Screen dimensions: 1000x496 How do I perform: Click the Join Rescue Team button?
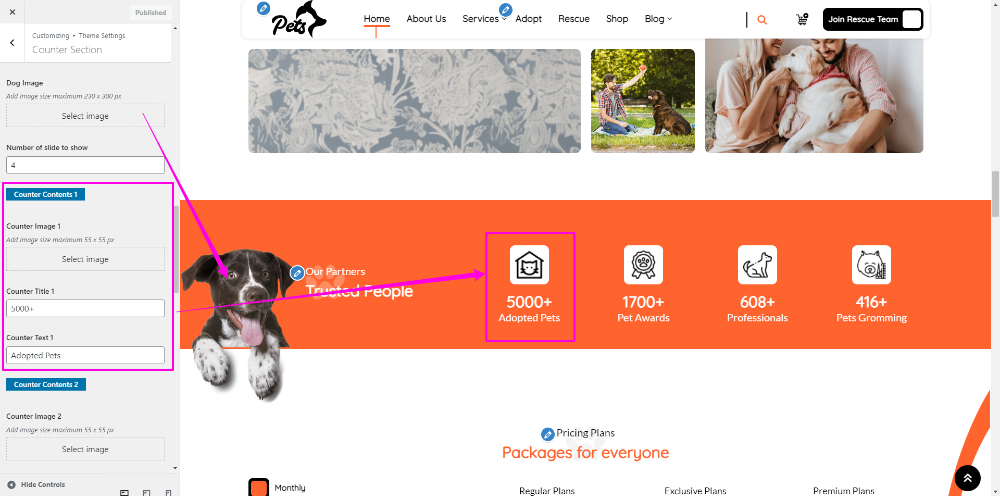tap(872, 19)
